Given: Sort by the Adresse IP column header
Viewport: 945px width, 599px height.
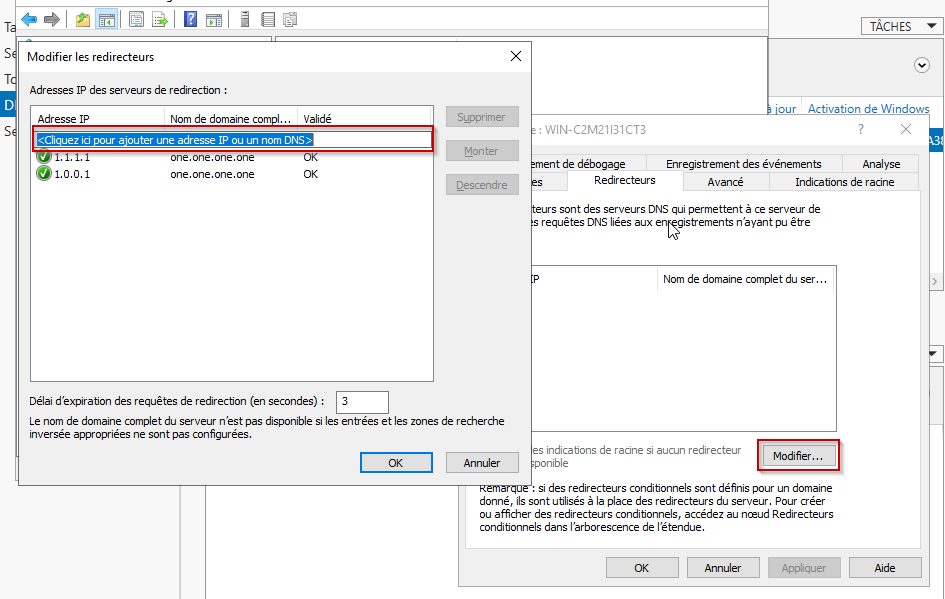Looking at the screenshot, I should [98, 119].
